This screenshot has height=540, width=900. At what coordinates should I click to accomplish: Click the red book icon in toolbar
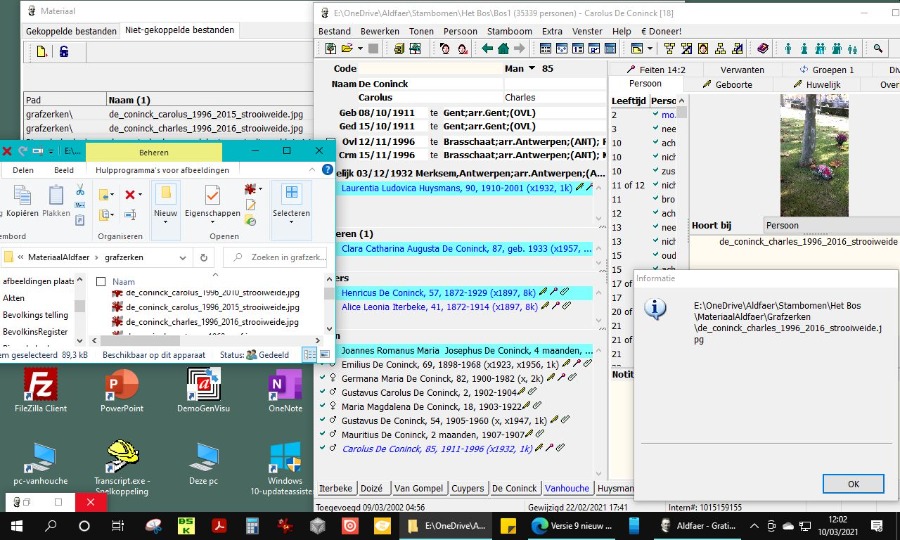click(763, 48)
